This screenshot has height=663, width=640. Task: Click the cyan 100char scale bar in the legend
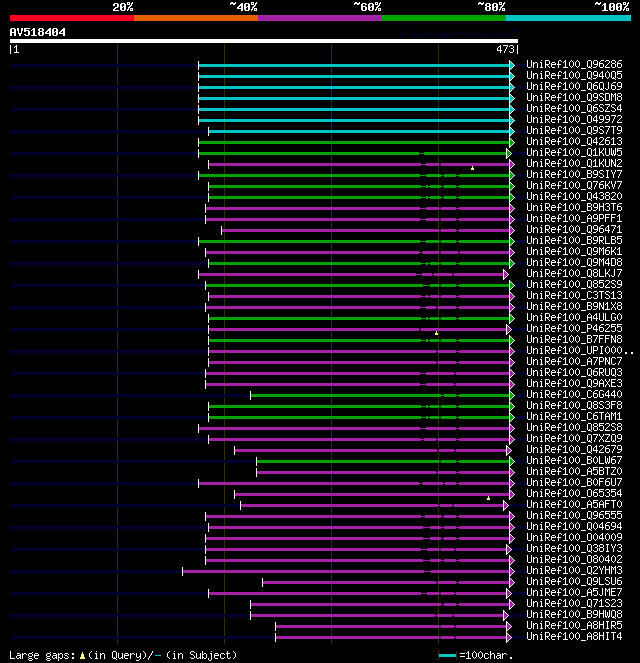[x=447, y=656]
